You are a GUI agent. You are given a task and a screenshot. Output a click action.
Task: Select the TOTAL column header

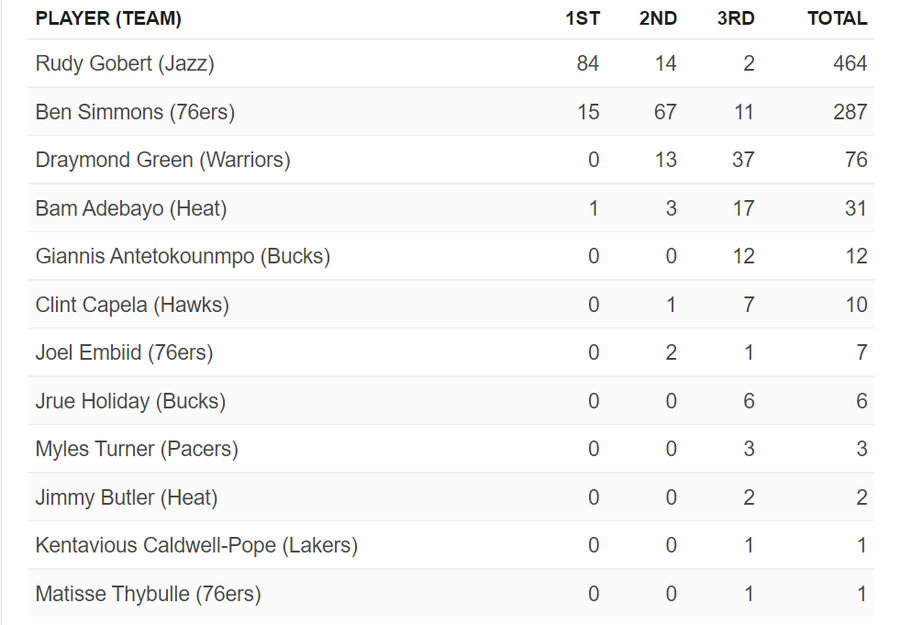click(x=837, y=18)
